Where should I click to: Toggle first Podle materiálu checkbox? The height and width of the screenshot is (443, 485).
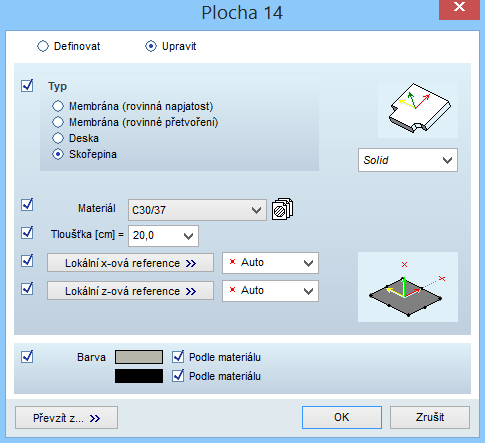178,357
